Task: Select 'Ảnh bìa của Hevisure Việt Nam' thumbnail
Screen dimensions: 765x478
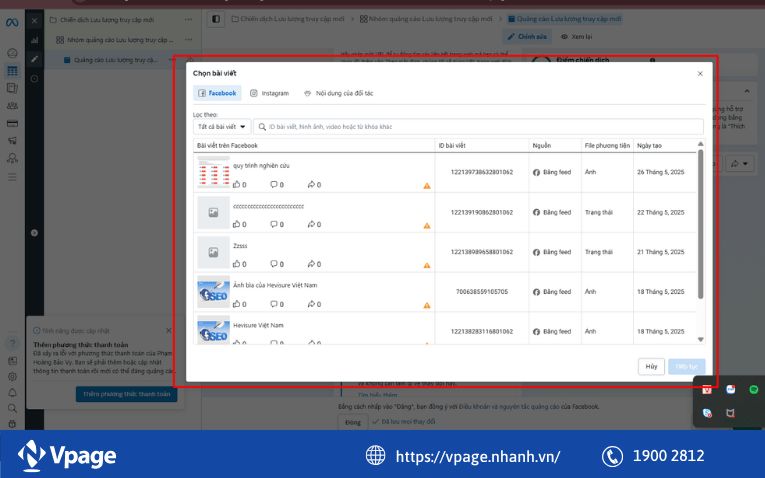Action: click(x=213, y=292)
